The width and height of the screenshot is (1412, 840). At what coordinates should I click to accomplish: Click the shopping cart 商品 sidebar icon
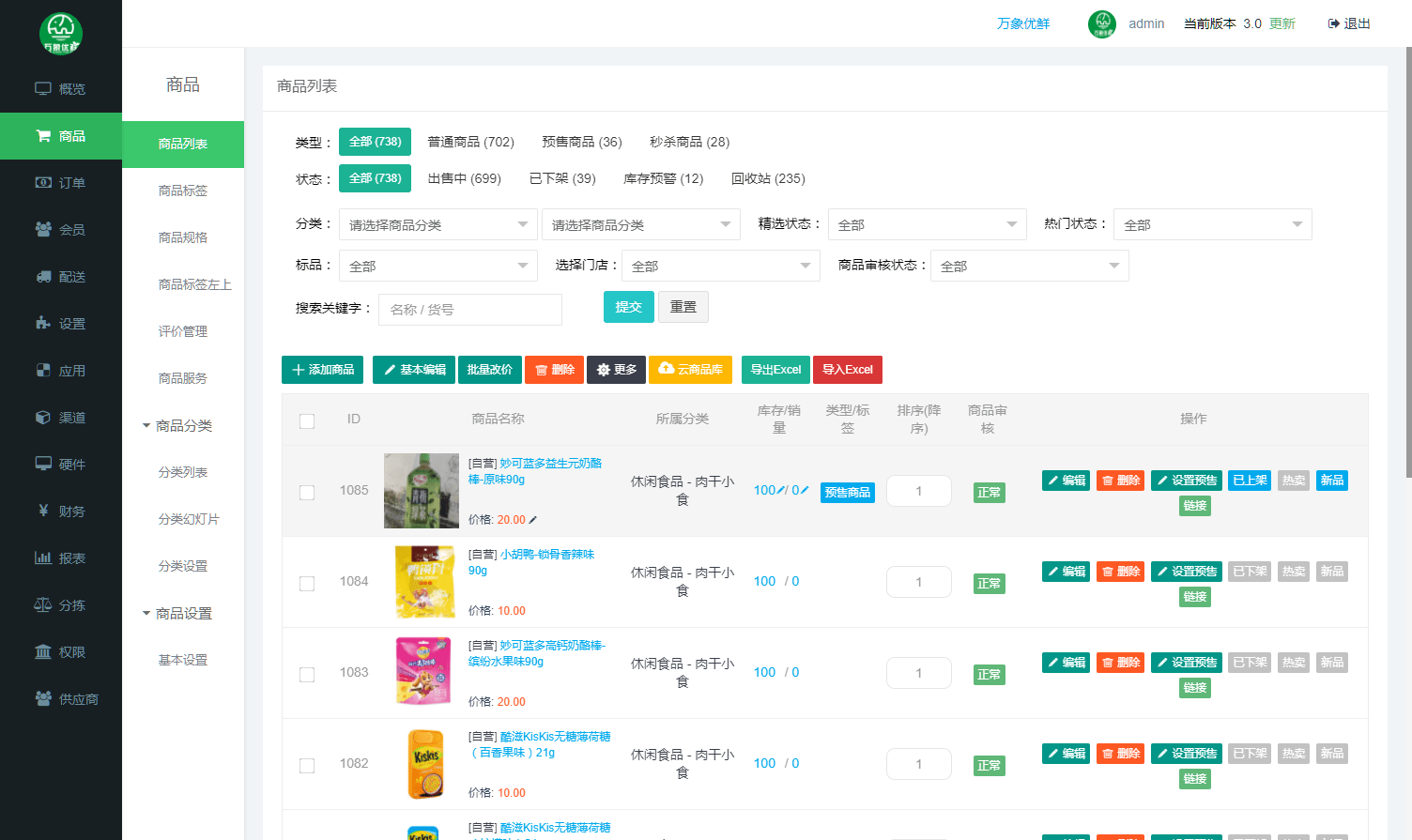43,136
